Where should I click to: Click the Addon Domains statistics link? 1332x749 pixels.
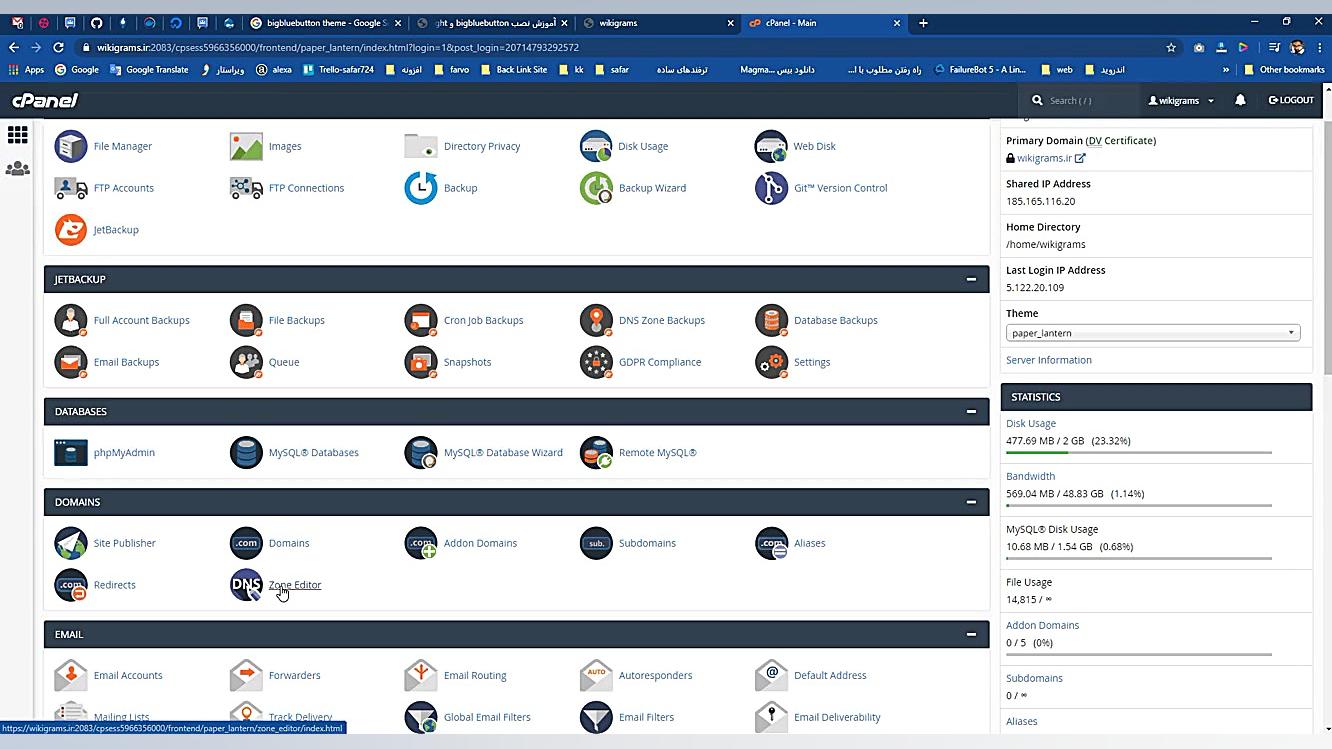pyautogui.click(x=1043, y=626)
